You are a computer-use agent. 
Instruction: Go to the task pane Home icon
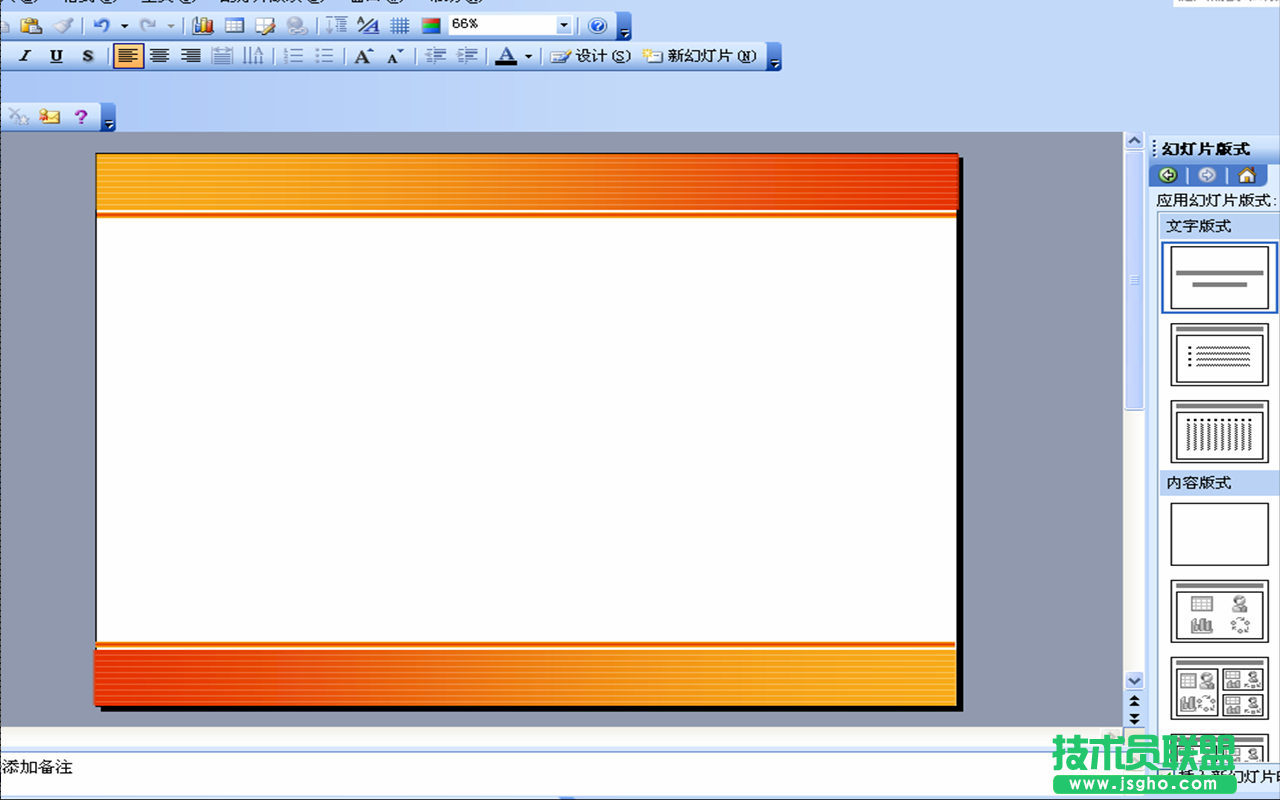[1246, 175]
